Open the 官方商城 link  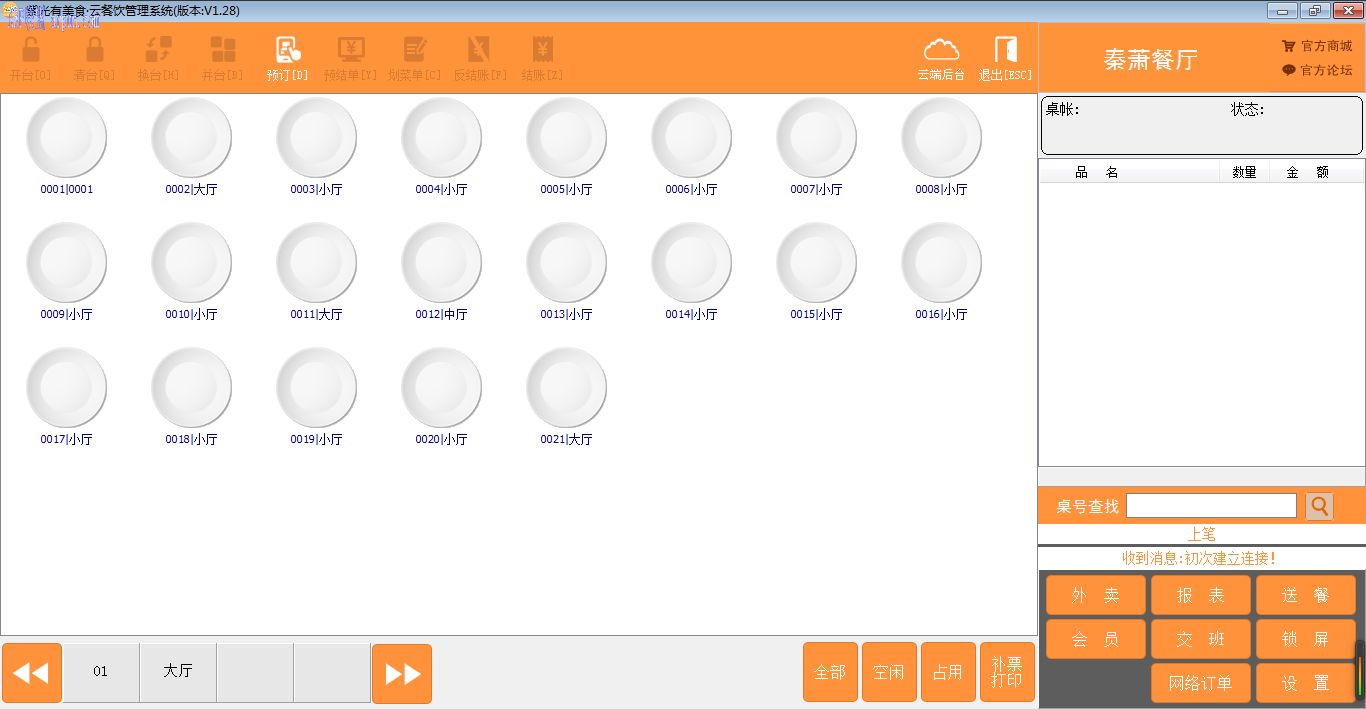1317,46
